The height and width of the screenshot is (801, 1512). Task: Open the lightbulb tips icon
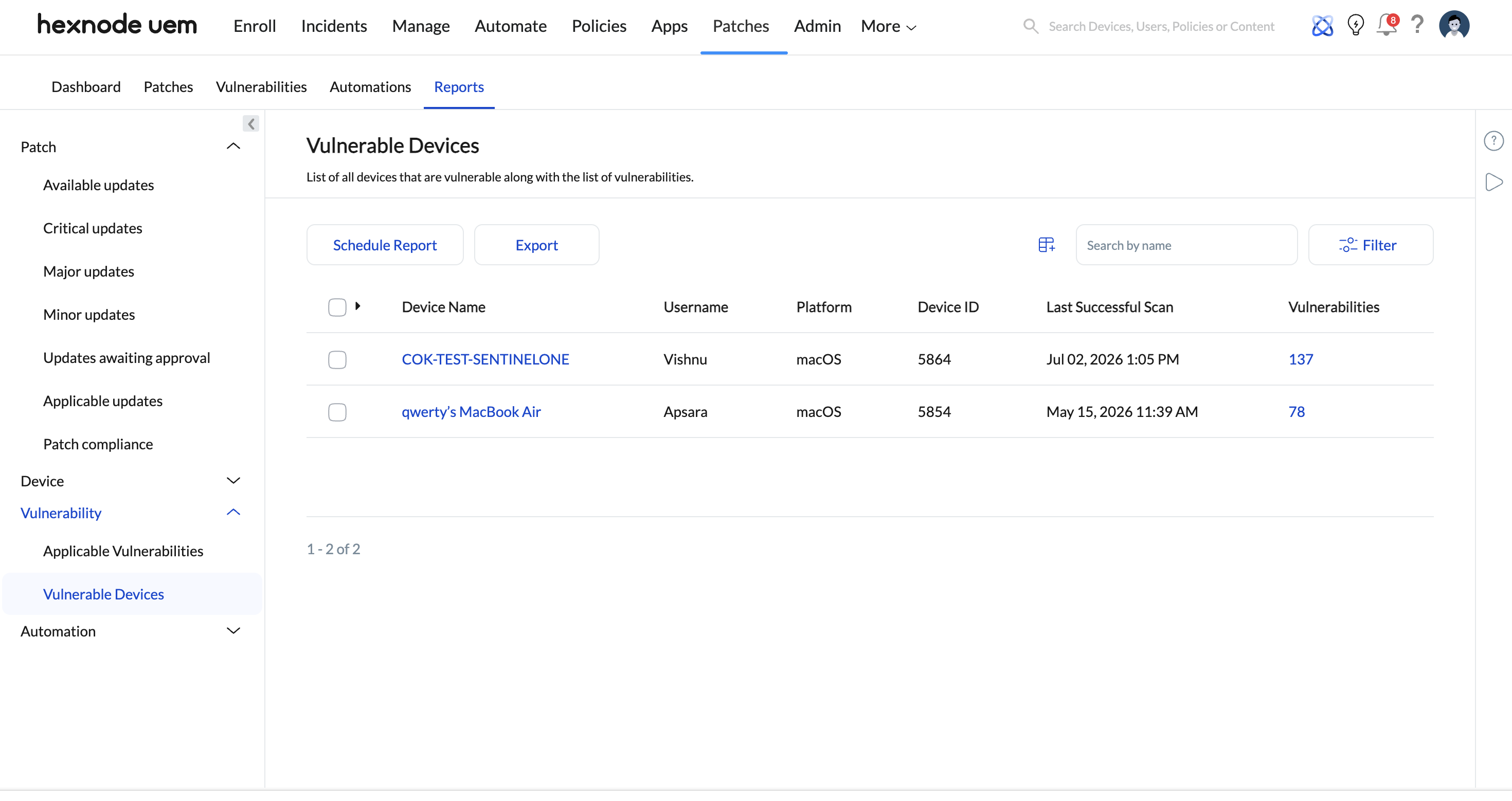[1355, 25]
